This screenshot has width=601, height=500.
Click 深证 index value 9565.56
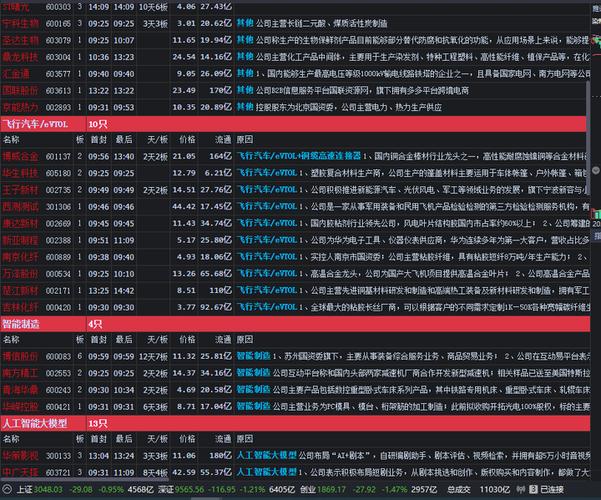point(190,489)
